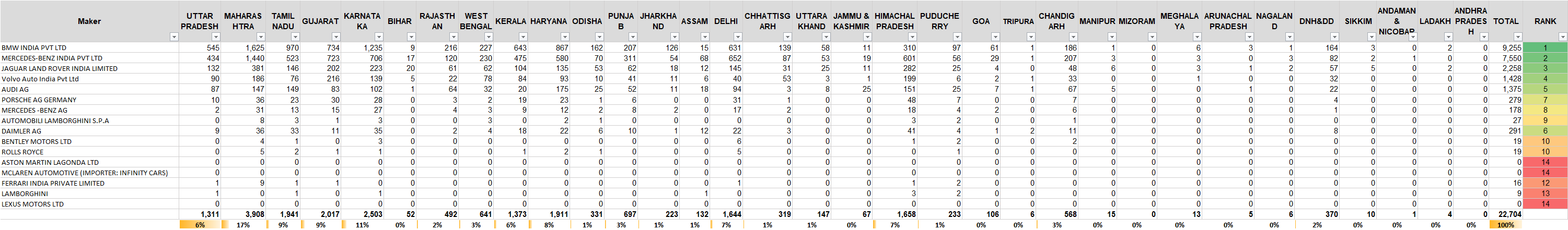Viewport: 1568px width, 230px height.
Task: Open the DELHI column filter dropdown
Action: (738, 37)
